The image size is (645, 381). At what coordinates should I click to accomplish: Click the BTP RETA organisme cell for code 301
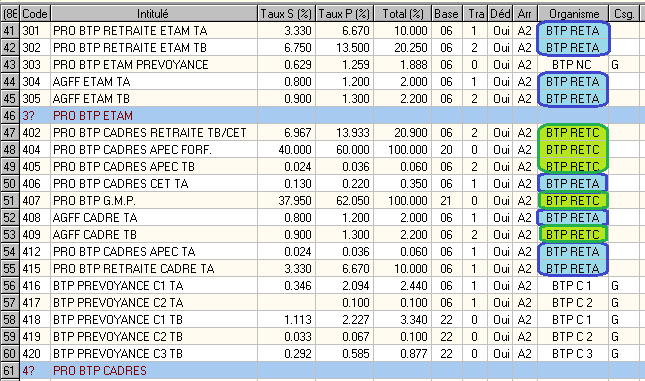pos(573,31)
